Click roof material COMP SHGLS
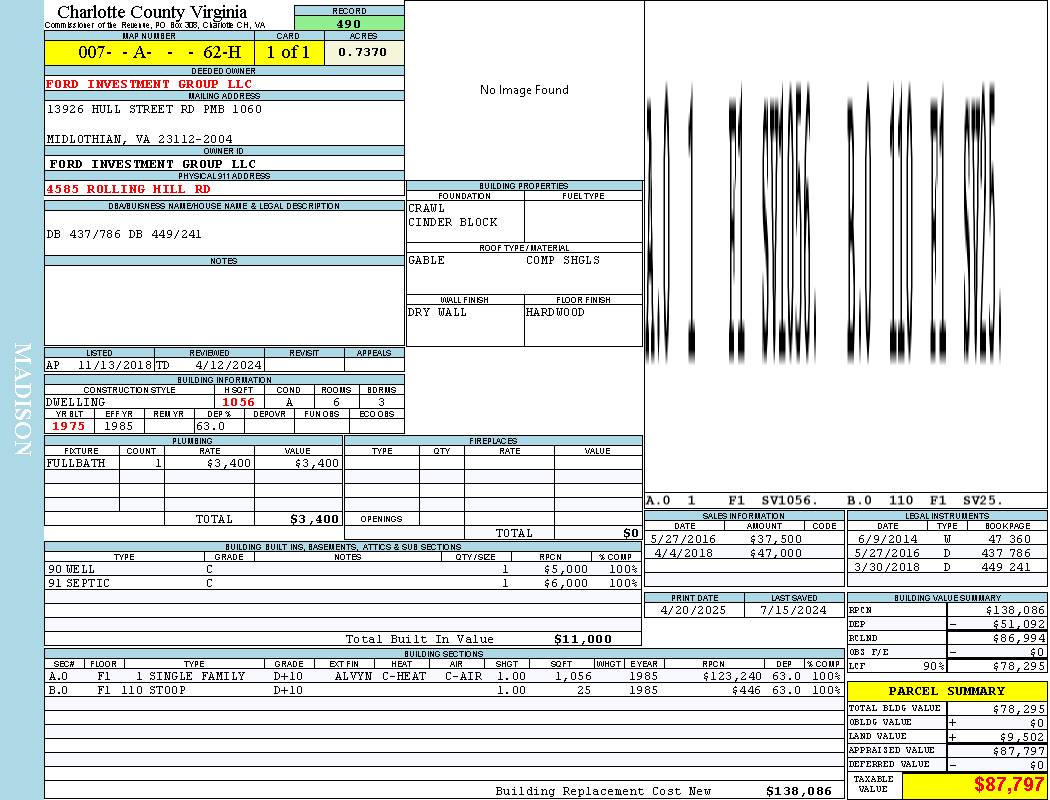1050x800 pixels. pyautogui.click(x=562, y=260)
